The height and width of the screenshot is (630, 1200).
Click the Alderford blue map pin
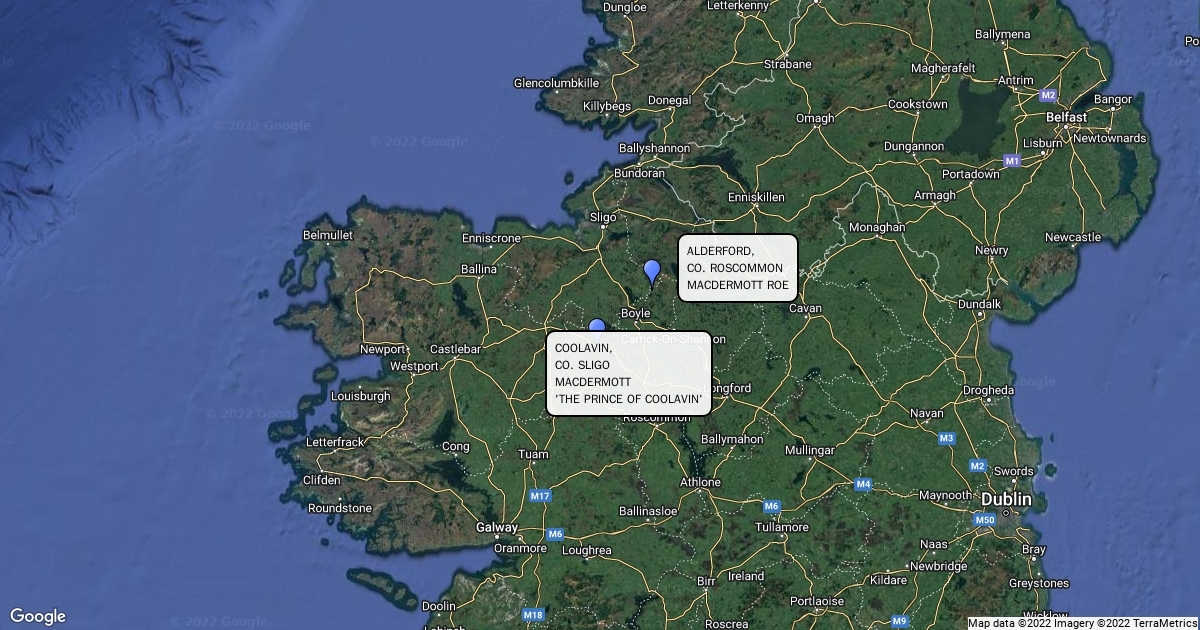coord(652,272)
